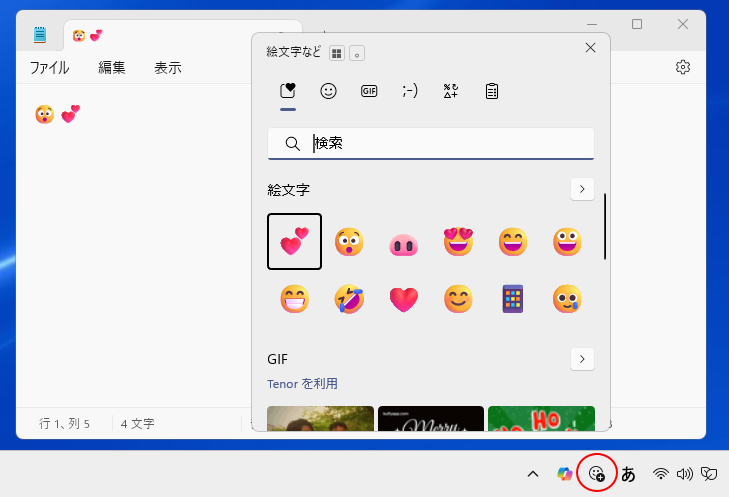729x497 pixels.
Task: Click the magnifier search icon
Action: 292,144
